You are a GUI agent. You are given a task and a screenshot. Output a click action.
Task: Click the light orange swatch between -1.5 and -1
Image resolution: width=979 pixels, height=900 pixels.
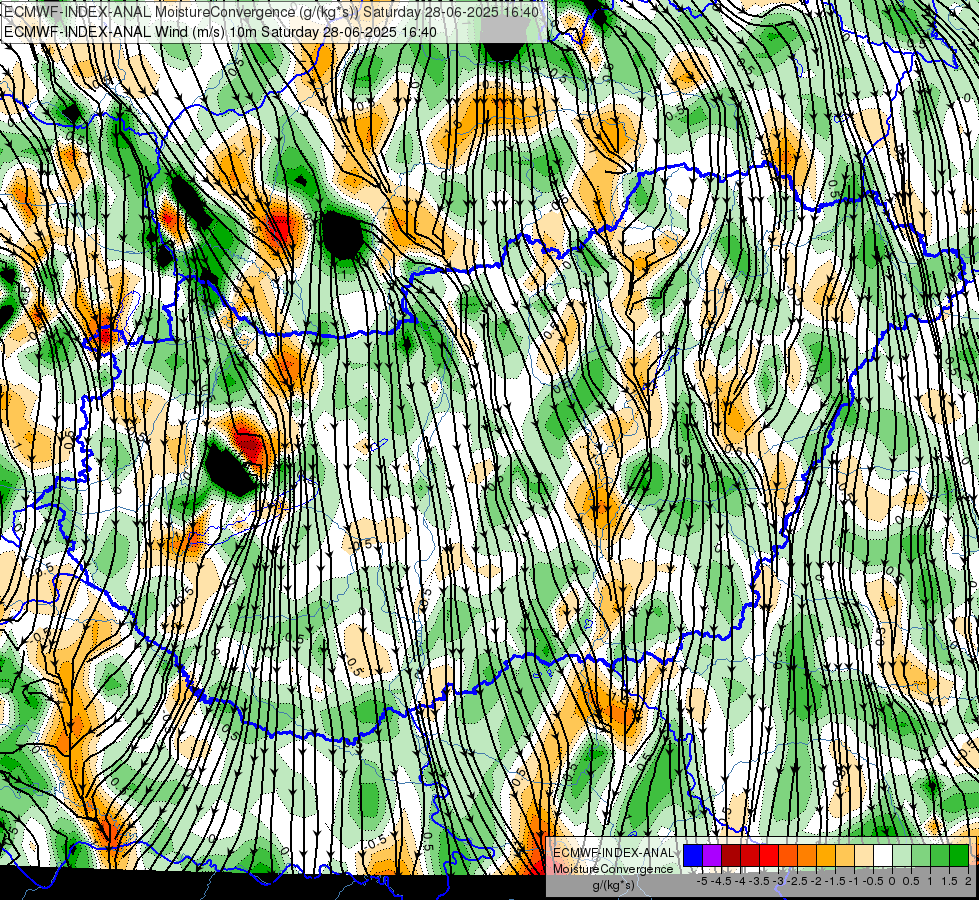[845, 855]
